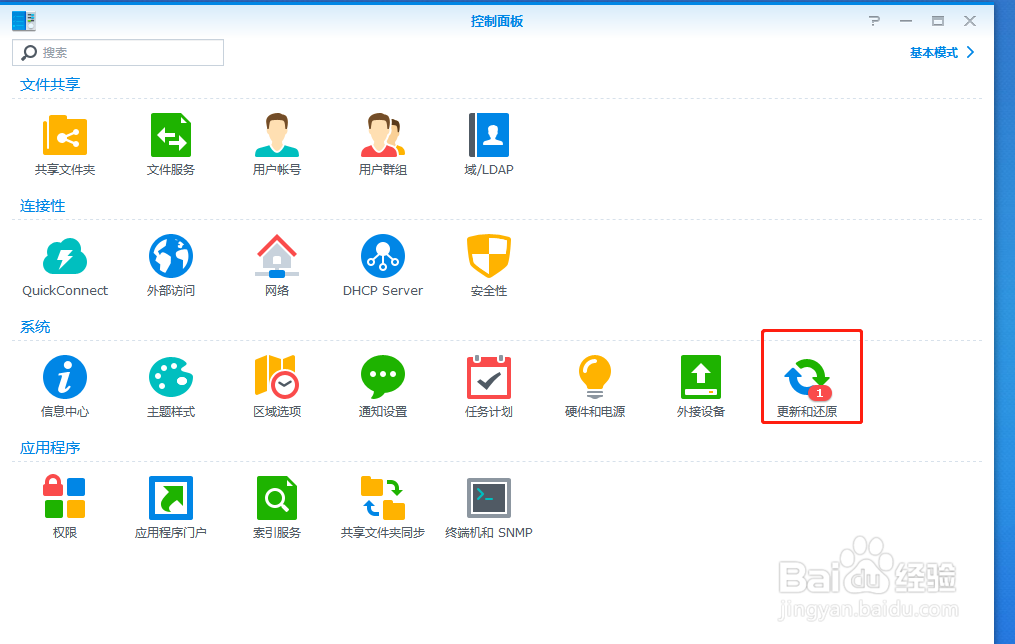Open the 信息中心 info center icon
Image resolution: width=1015 pixels, height=644 pixels.
(65, 377)
